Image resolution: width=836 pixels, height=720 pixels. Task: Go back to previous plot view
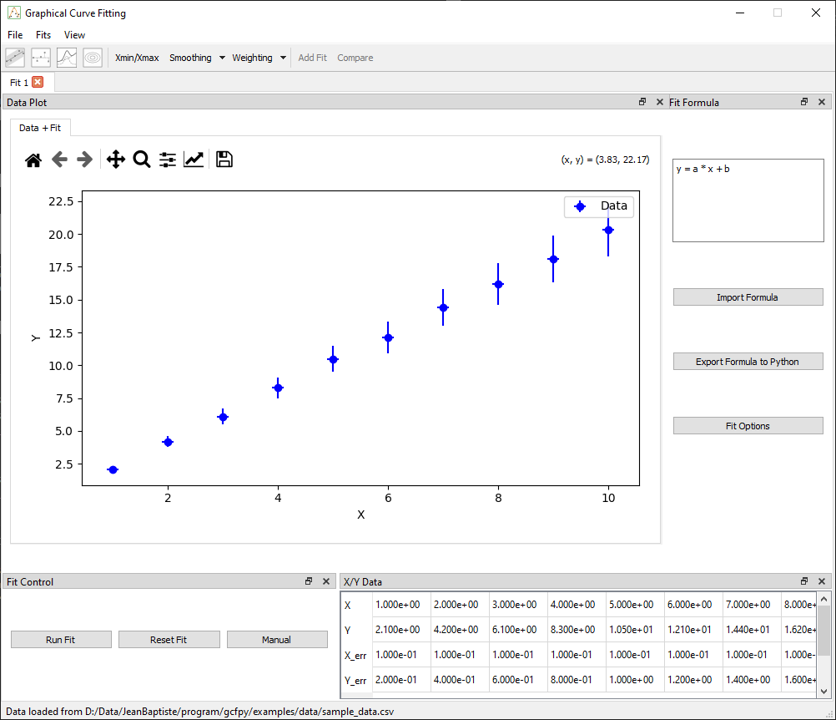pyautogui.click(x=59, y=159)
